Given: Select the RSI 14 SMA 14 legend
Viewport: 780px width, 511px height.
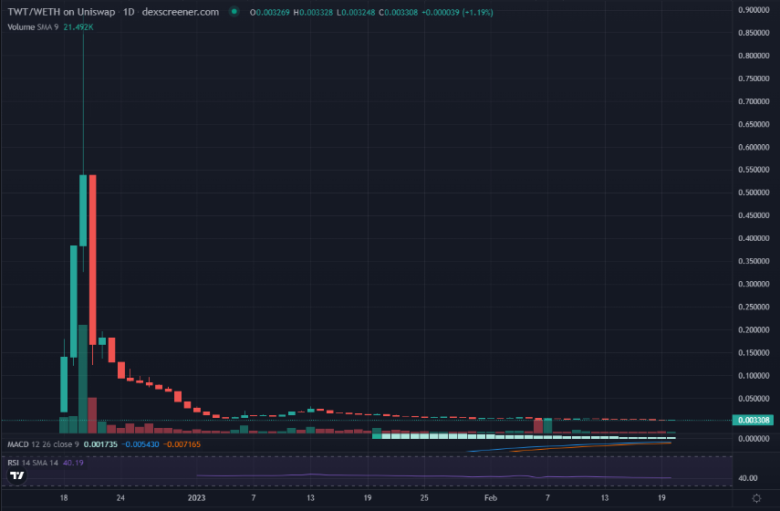Looking at the screenshot, I should pos(32,462).
